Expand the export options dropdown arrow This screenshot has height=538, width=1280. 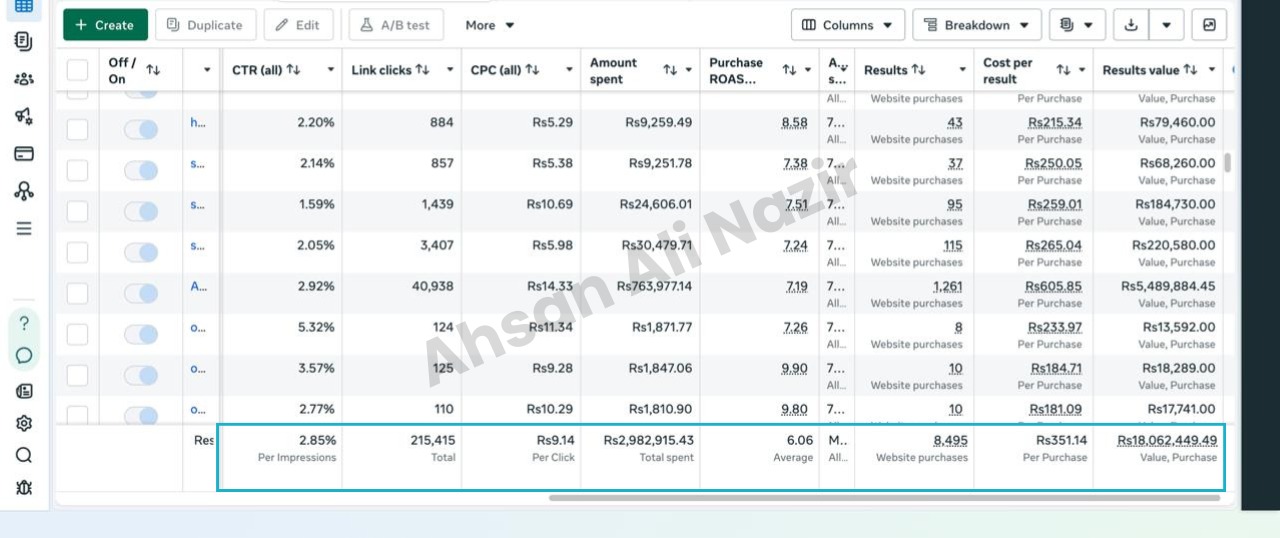pos(1167,25)
